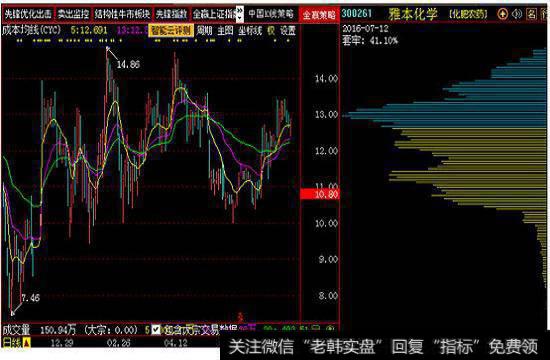Click the 7.46 low price annotation

(x=31, y=298)
